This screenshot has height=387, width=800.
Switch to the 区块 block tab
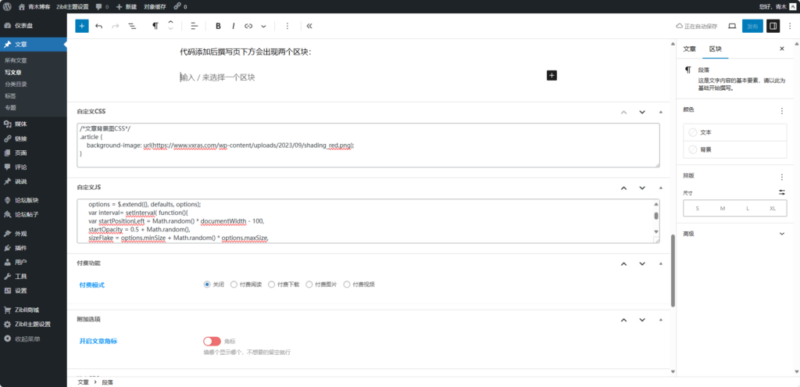coord(715,49)
